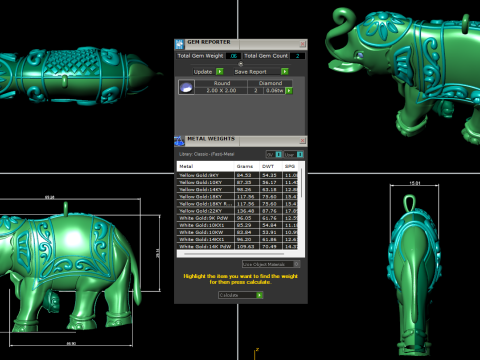
Task: Close the Metal Weights panel
Action: point(302,140)
